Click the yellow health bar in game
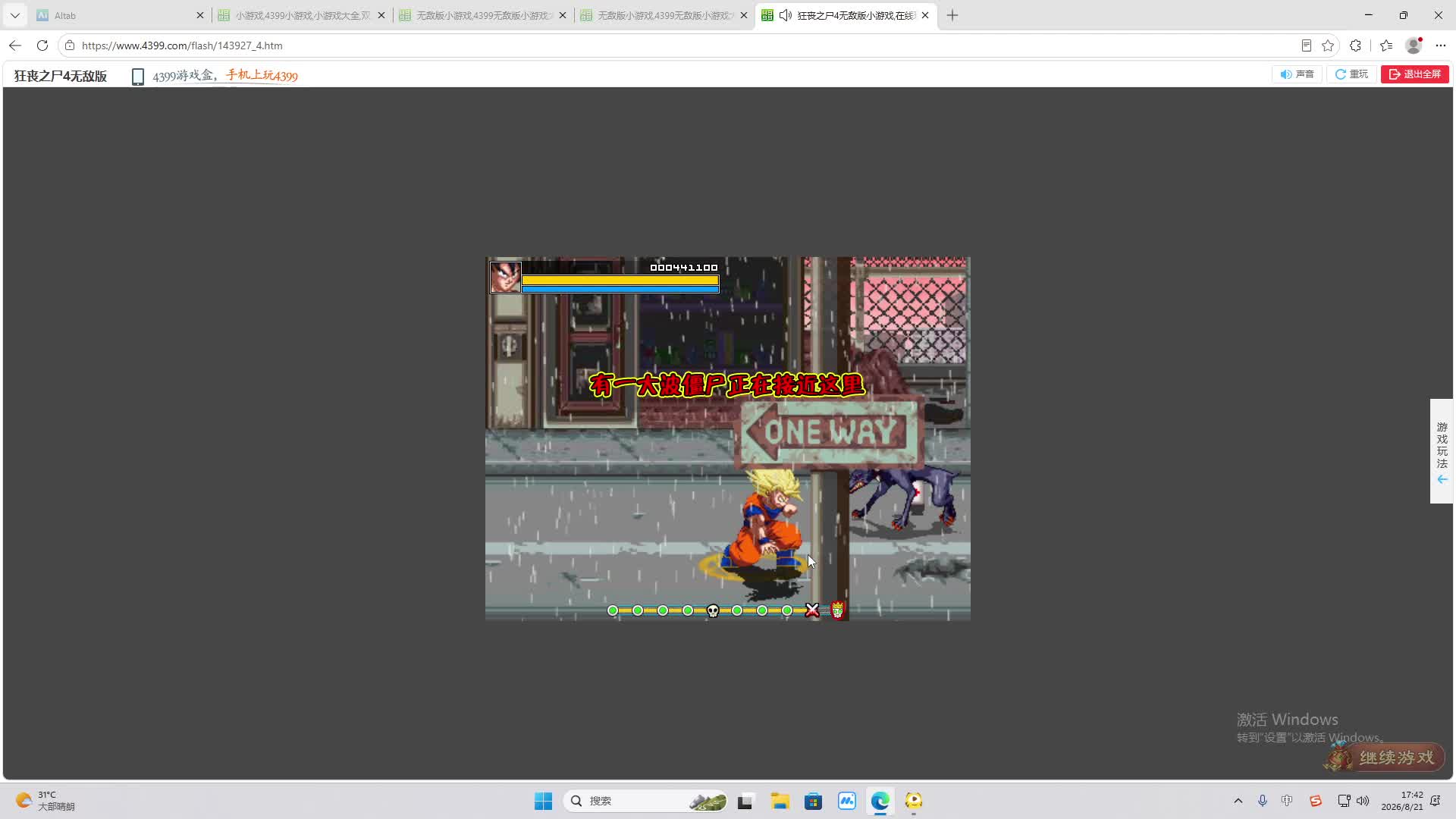This screenshot has height=819, width=1456. [620, 280]
